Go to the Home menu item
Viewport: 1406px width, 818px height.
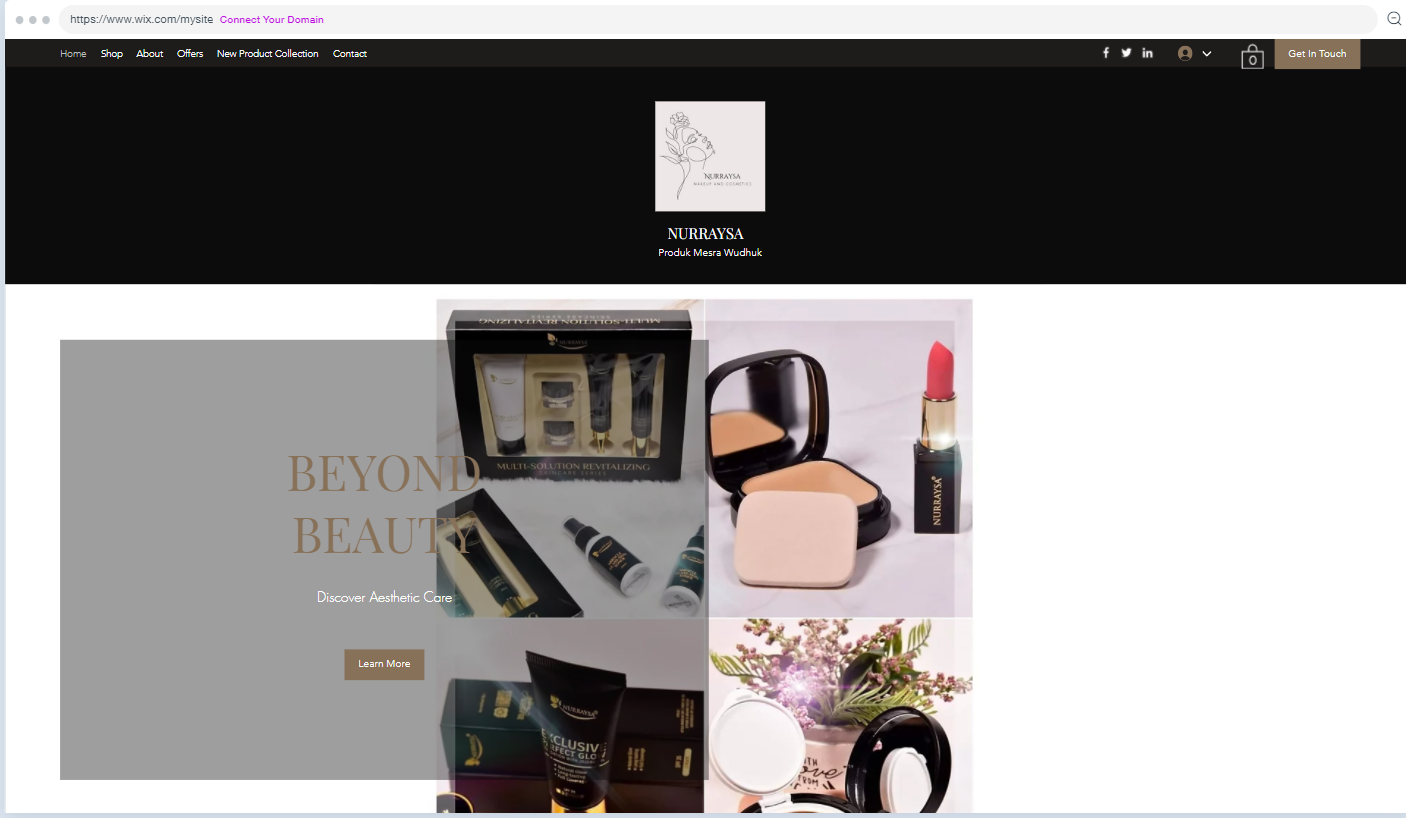point(73,54)
